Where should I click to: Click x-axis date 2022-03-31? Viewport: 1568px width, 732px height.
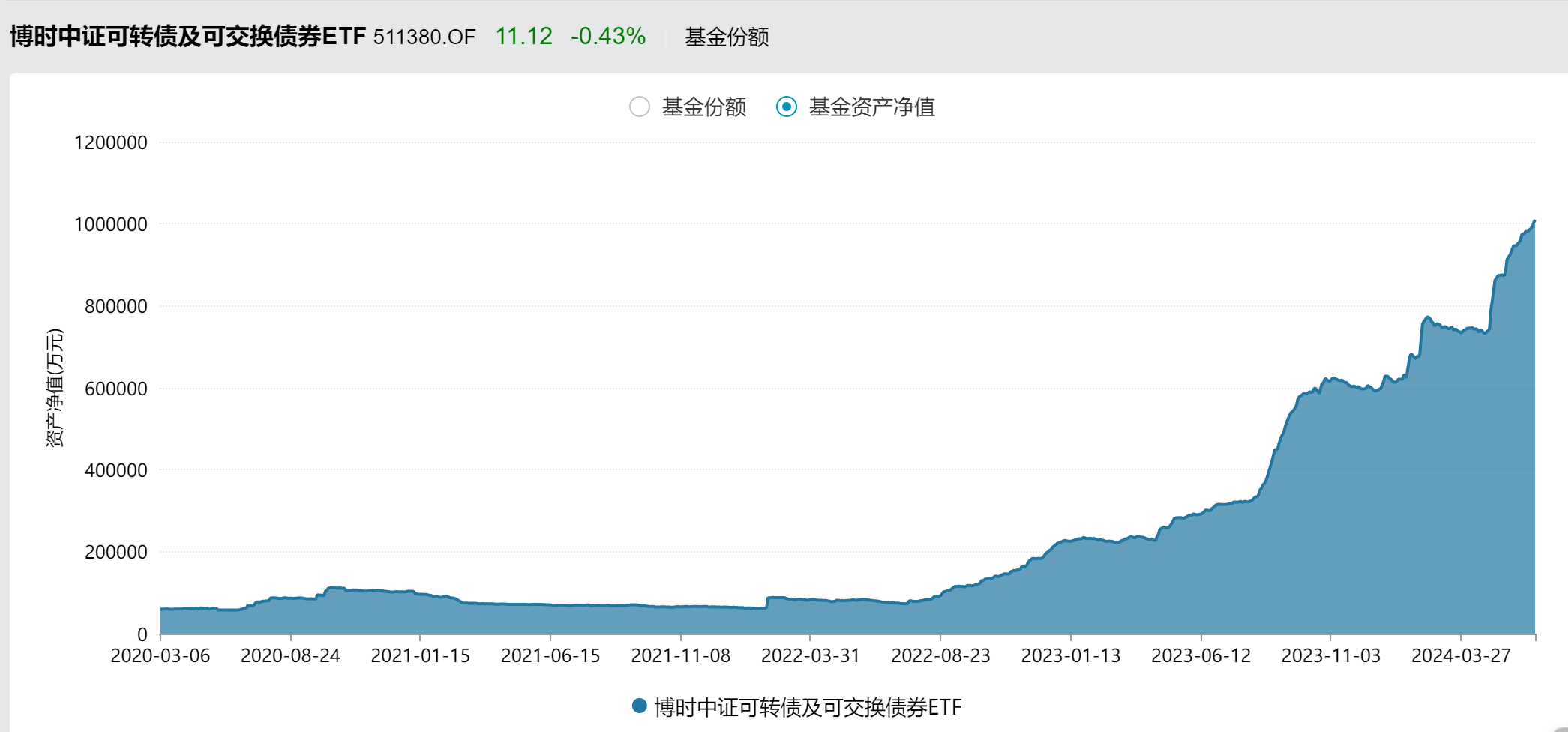[811, 655]
